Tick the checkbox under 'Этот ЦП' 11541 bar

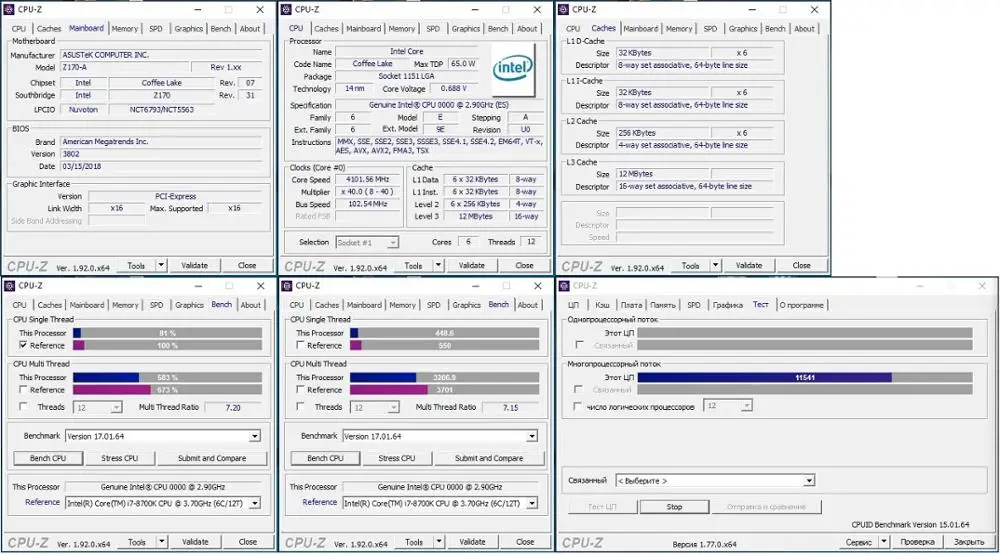point(578,389)
